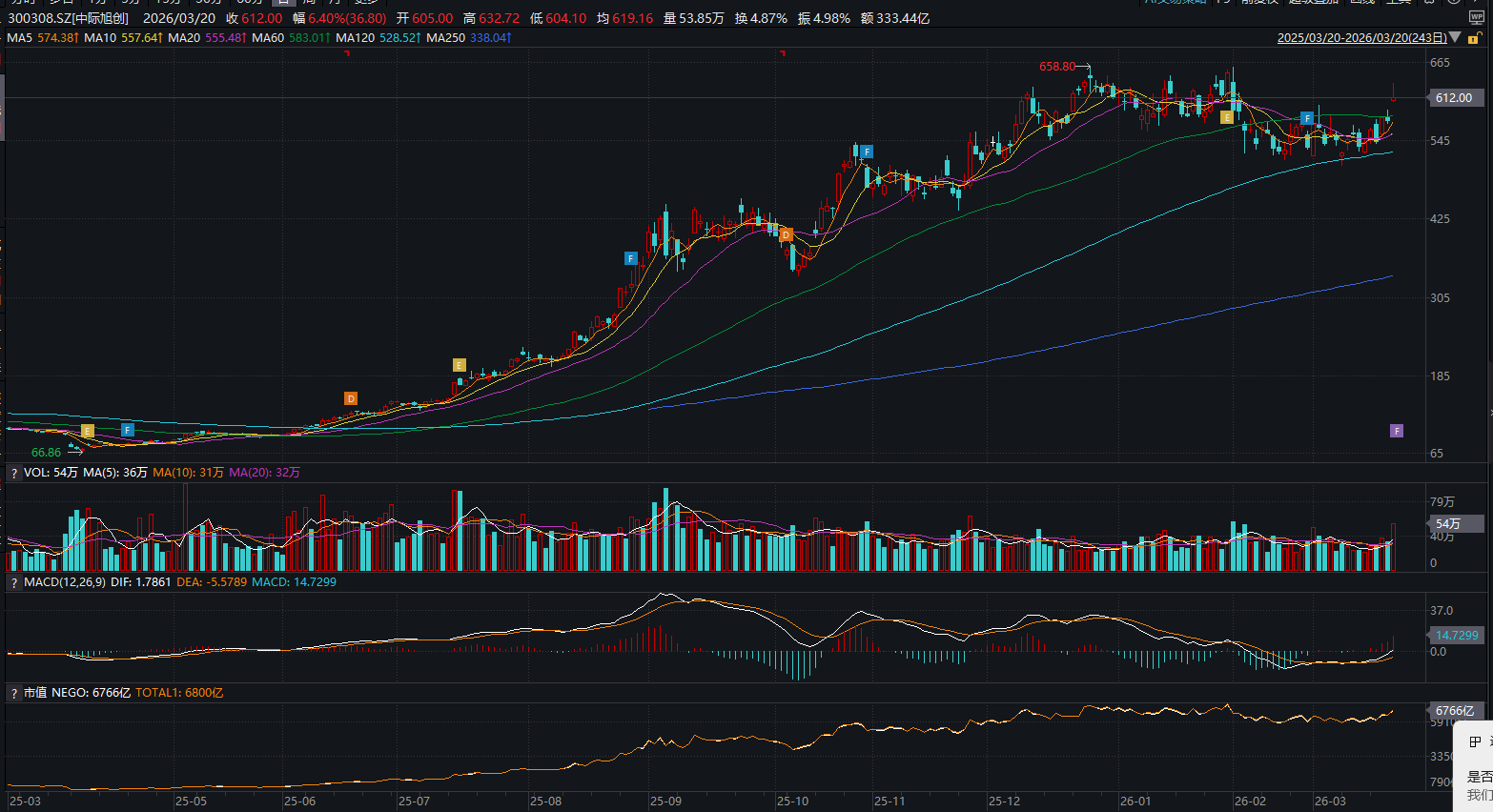
Task: Click the orange D marker near 25-06
Action: (351, 398)
